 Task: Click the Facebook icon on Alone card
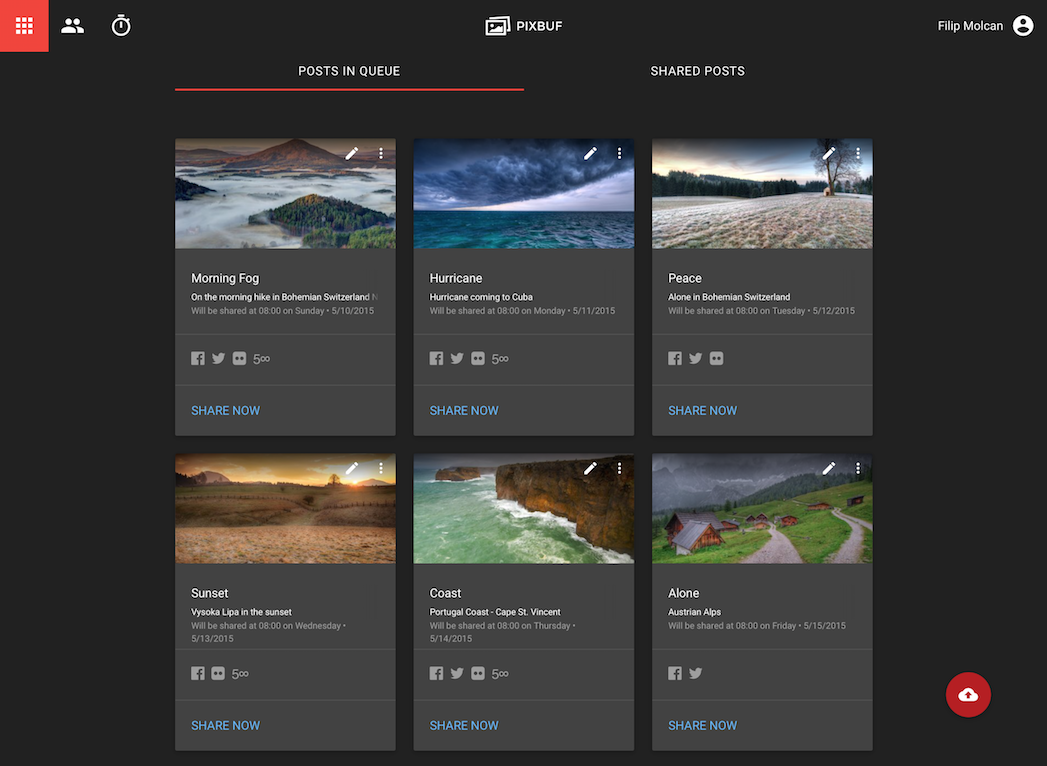coord(675,674)
